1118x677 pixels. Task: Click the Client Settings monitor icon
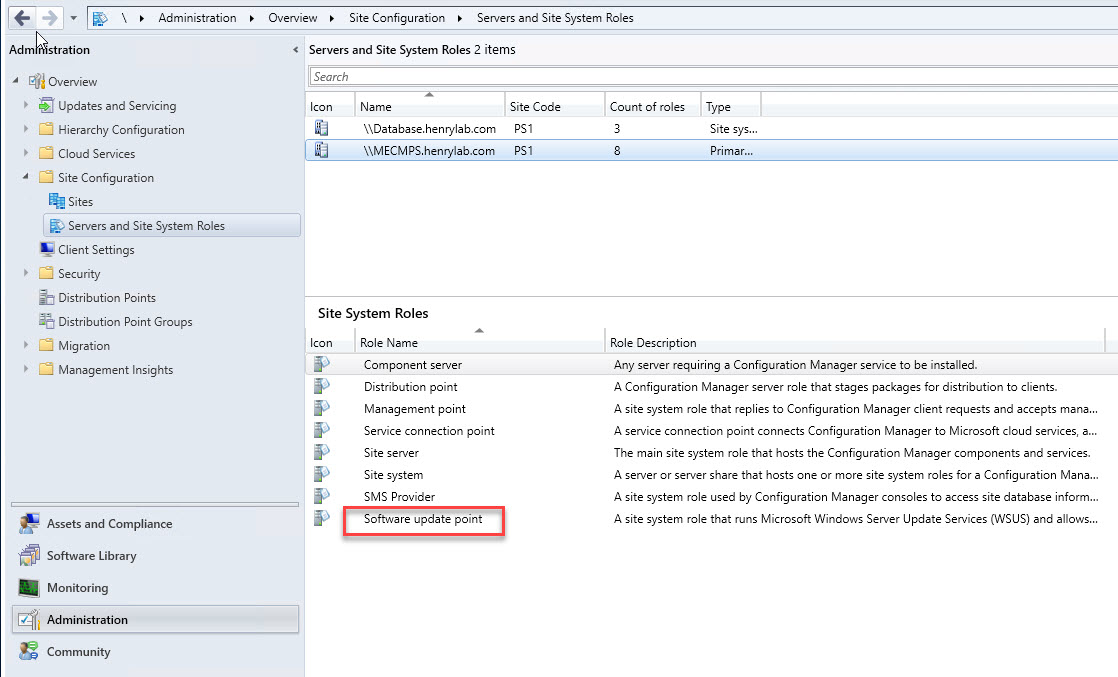click(x=47, y=249)
